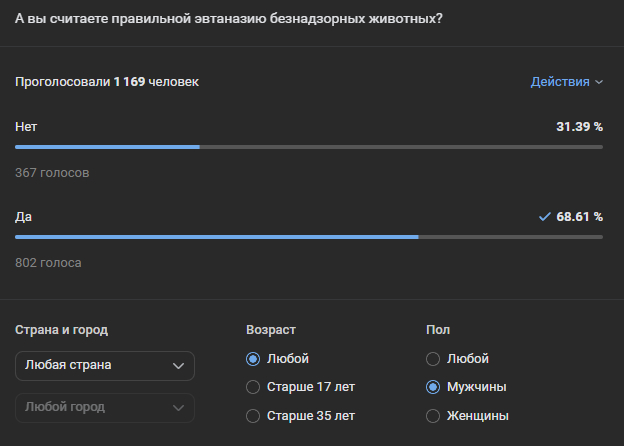
Task: Click the checkmark icon beside 68.61 %
Action: [544, 216]
